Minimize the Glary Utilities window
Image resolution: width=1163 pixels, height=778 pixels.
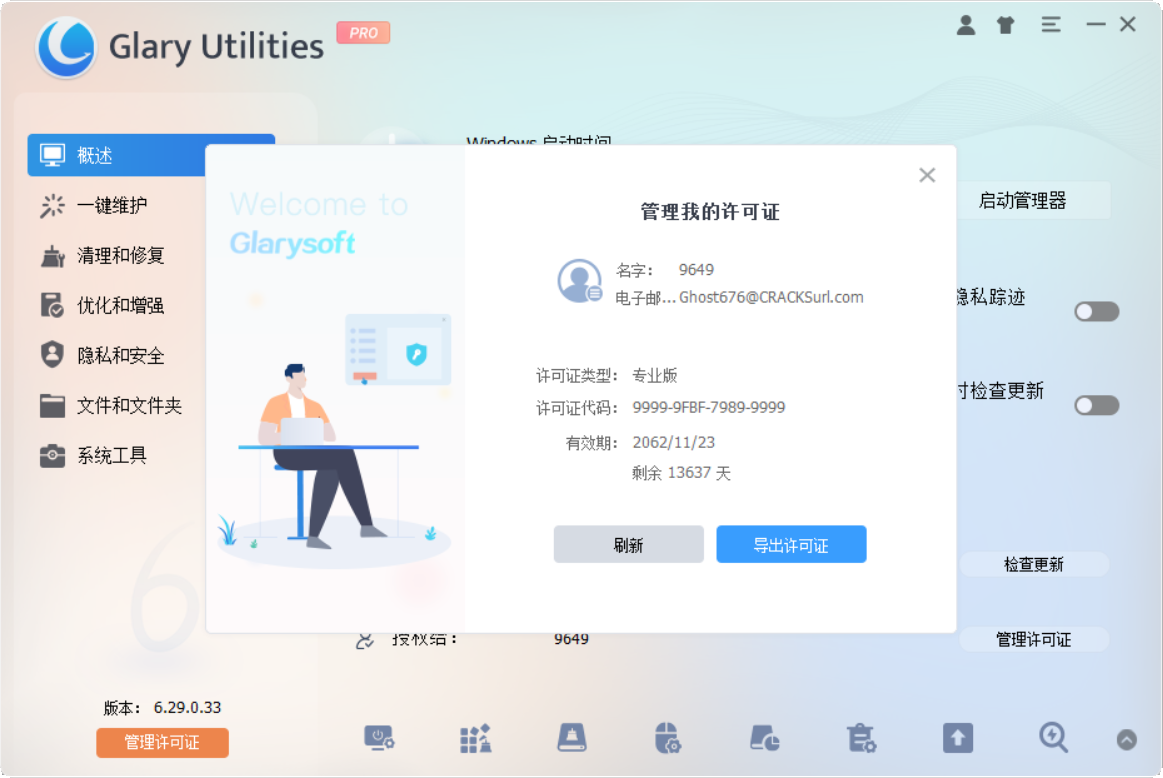click(x=1096, y=25)
